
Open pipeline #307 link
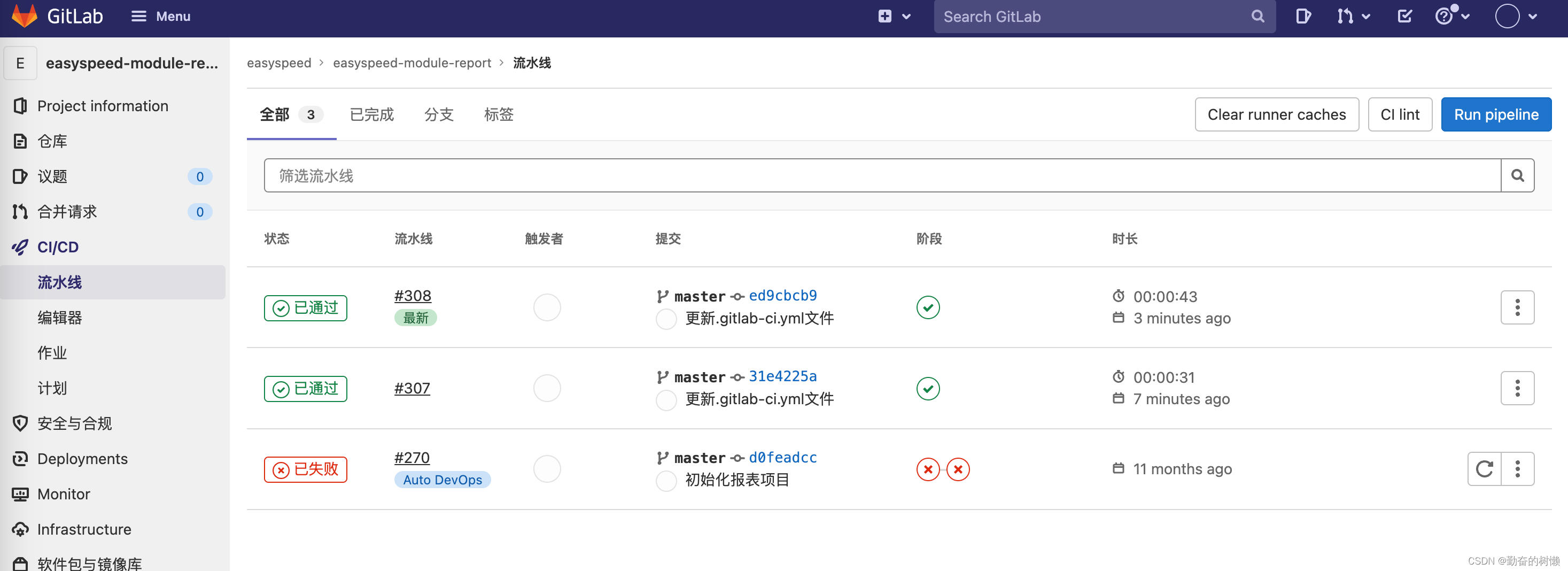pyautogui.click(x=412, y=388)
